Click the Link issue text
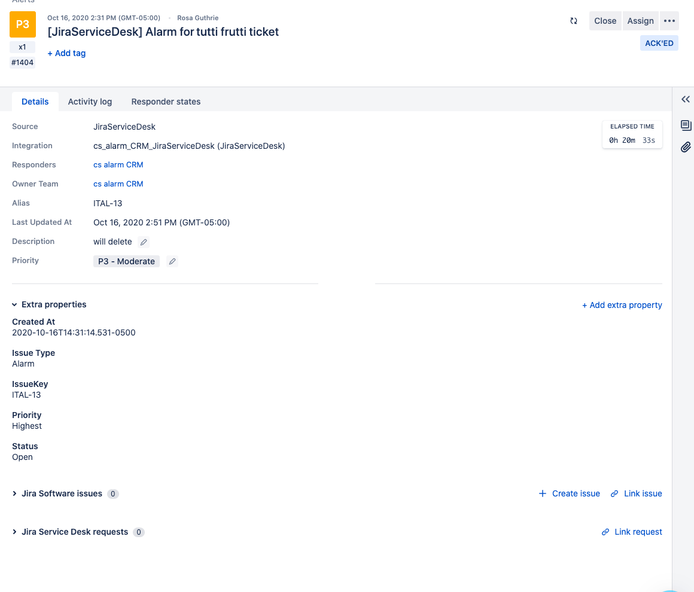The image size is (694, 592). tap(643, 493)
